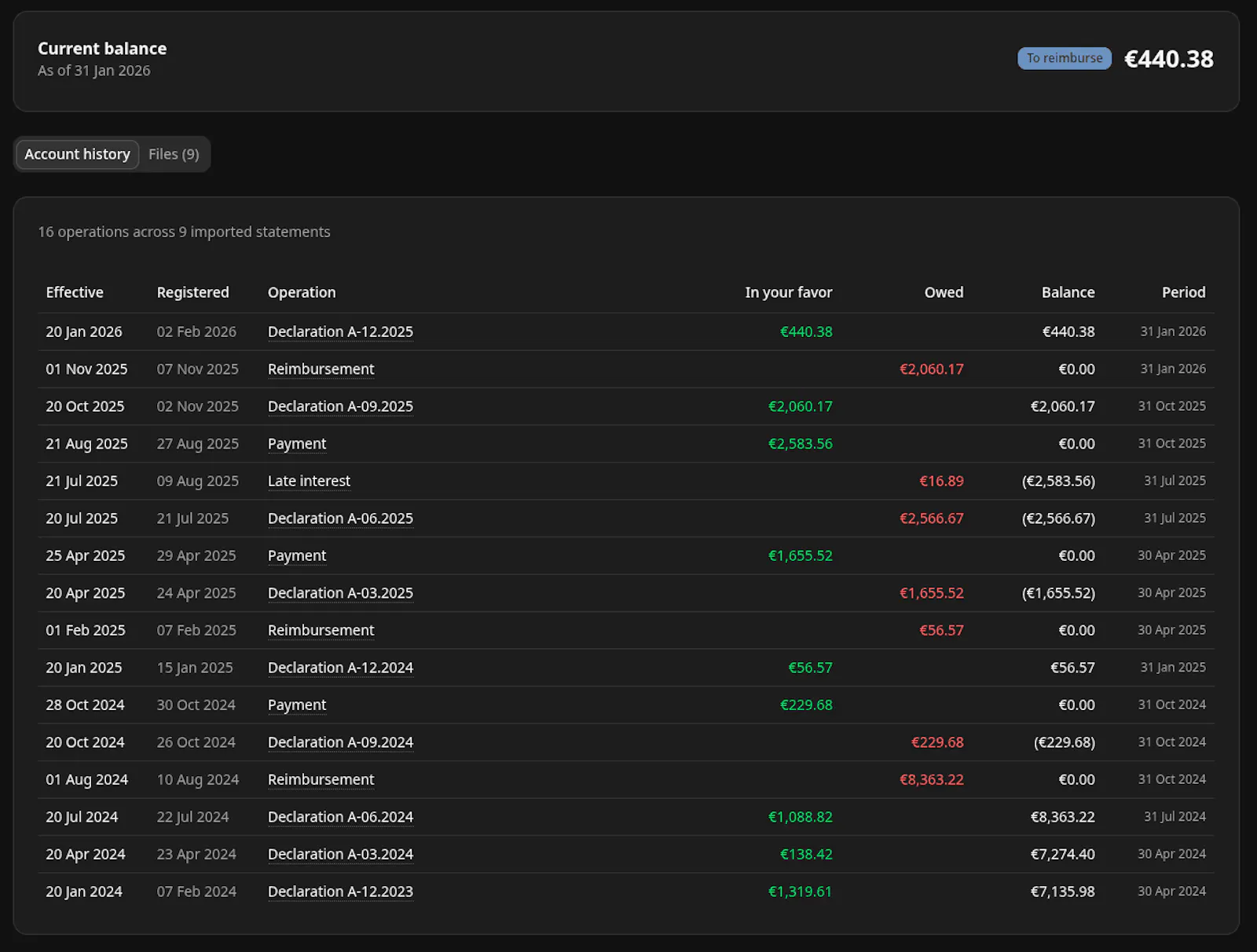Click the €440.38 current balance total
1257x952 pixels.
coord(1169,59)
